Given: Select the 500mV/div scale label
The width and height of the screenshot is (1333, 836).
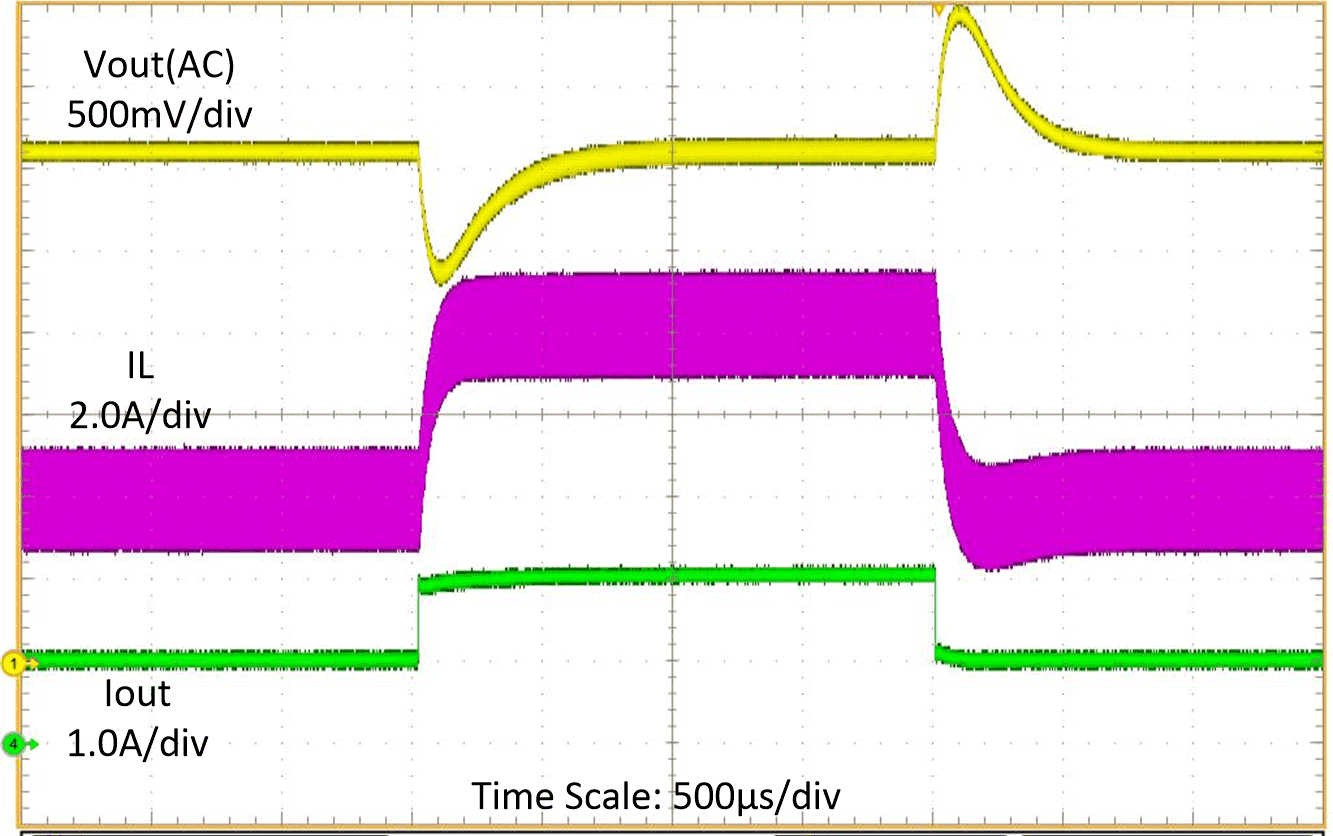Looking at the screenshot, I should (160, 114).
